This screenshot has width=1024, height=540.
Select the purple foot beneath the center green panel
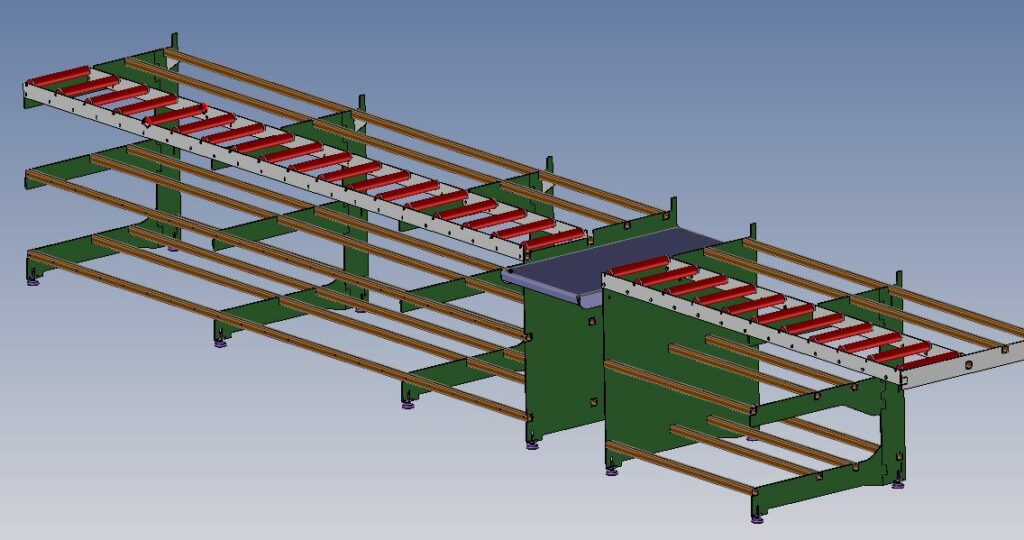coord(532,444)
